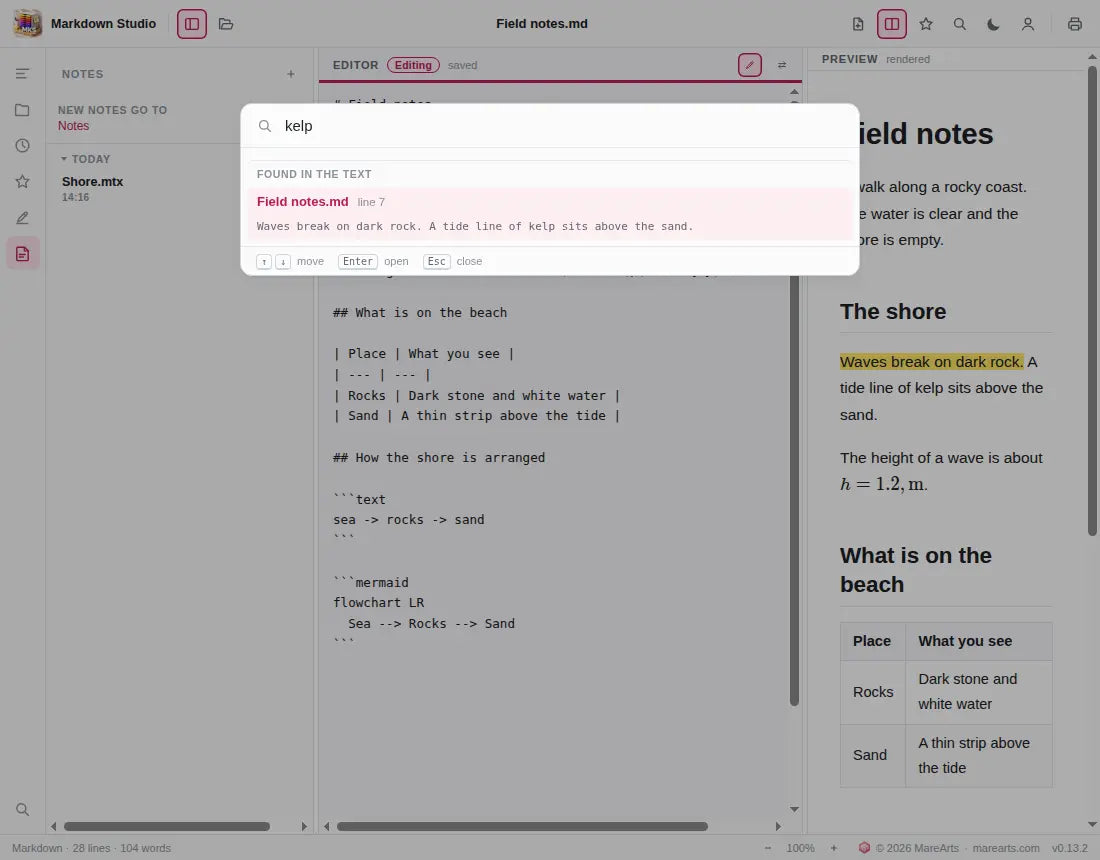The image size is (1100, 860).
Task: Open search from the top toolbar
Action: pos(960,24)
